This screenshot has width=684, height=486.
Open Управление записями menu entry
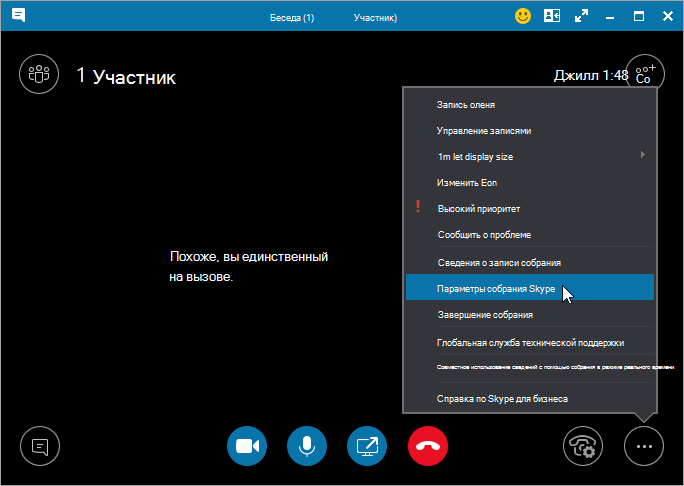point(530,131)
